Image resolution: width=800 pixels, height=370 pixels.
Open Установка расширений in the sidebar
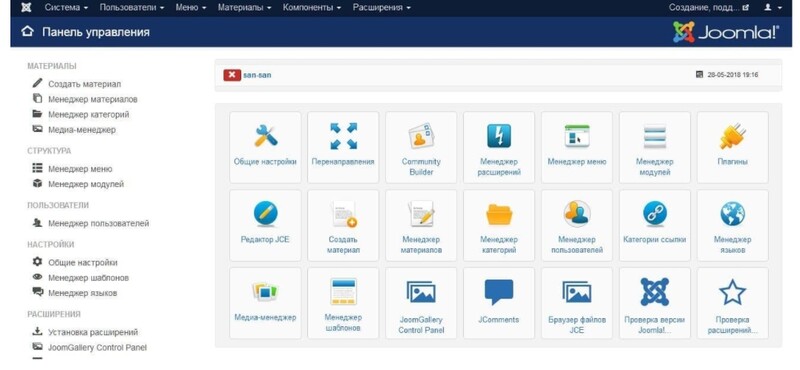point(85,332)
